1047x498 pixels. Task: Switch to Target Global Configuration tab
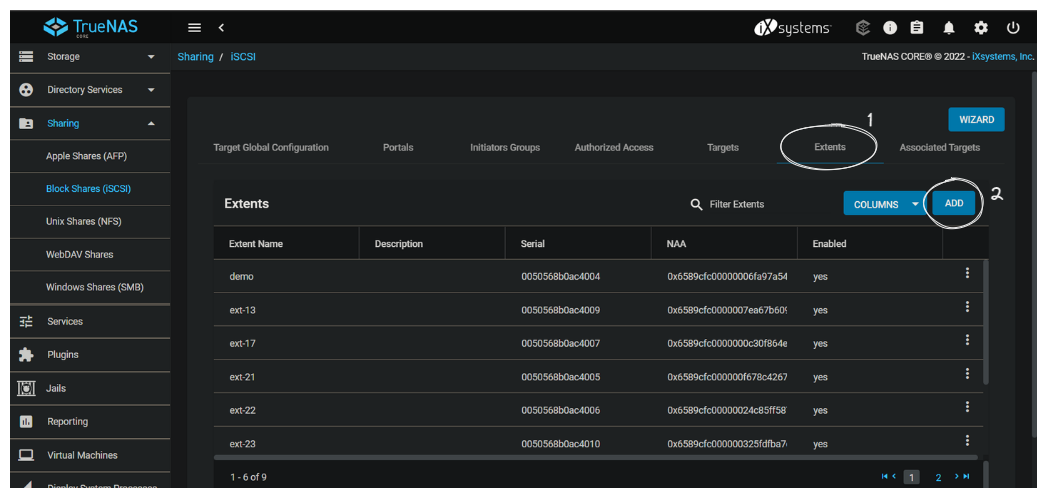click(270, 148)
